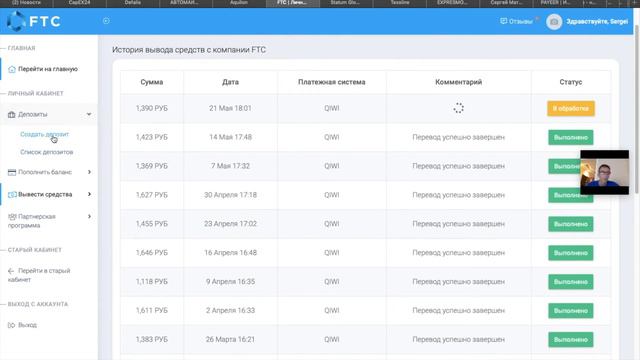Expand Вывести средства chevron
This screenshot has width=640, height=360.
[x=89, y=194]
